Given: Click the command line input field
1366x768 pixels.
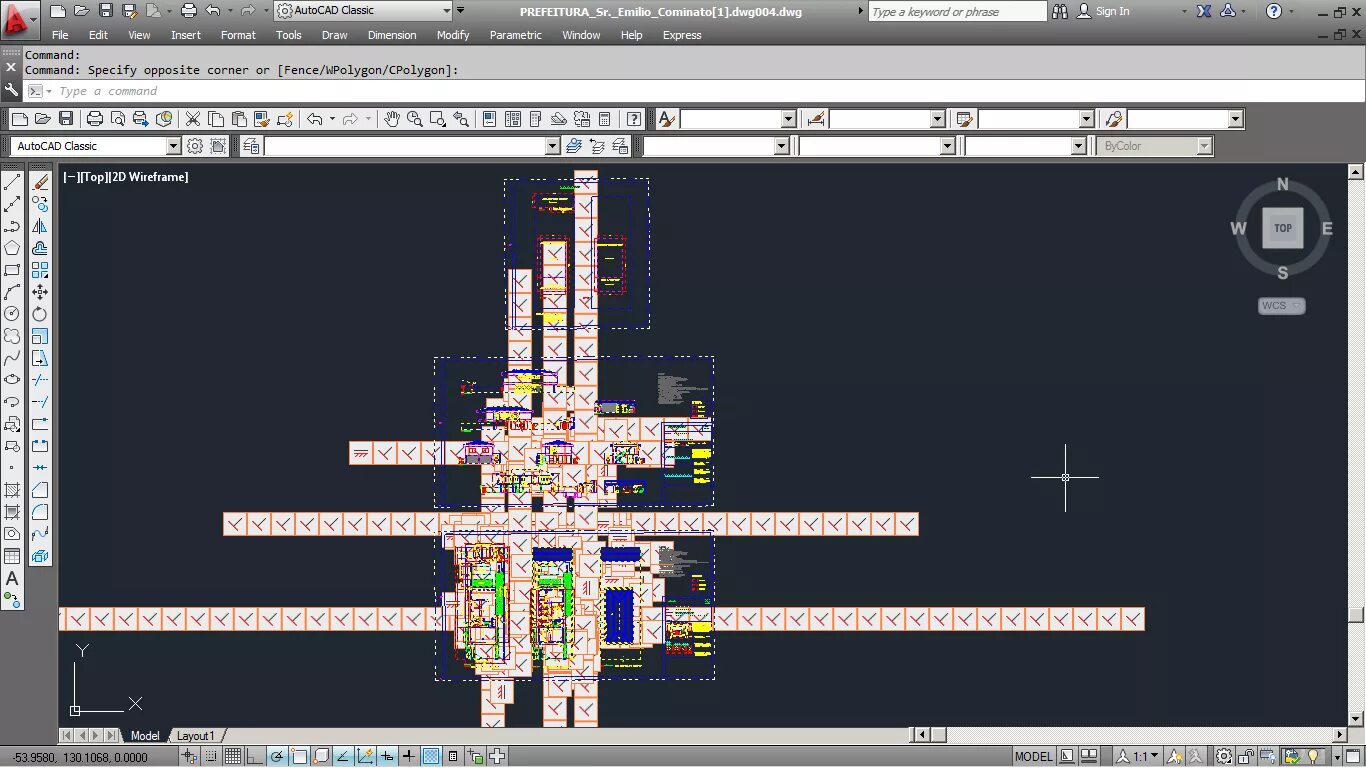Looking at the screenshot, I should [700, 91].
